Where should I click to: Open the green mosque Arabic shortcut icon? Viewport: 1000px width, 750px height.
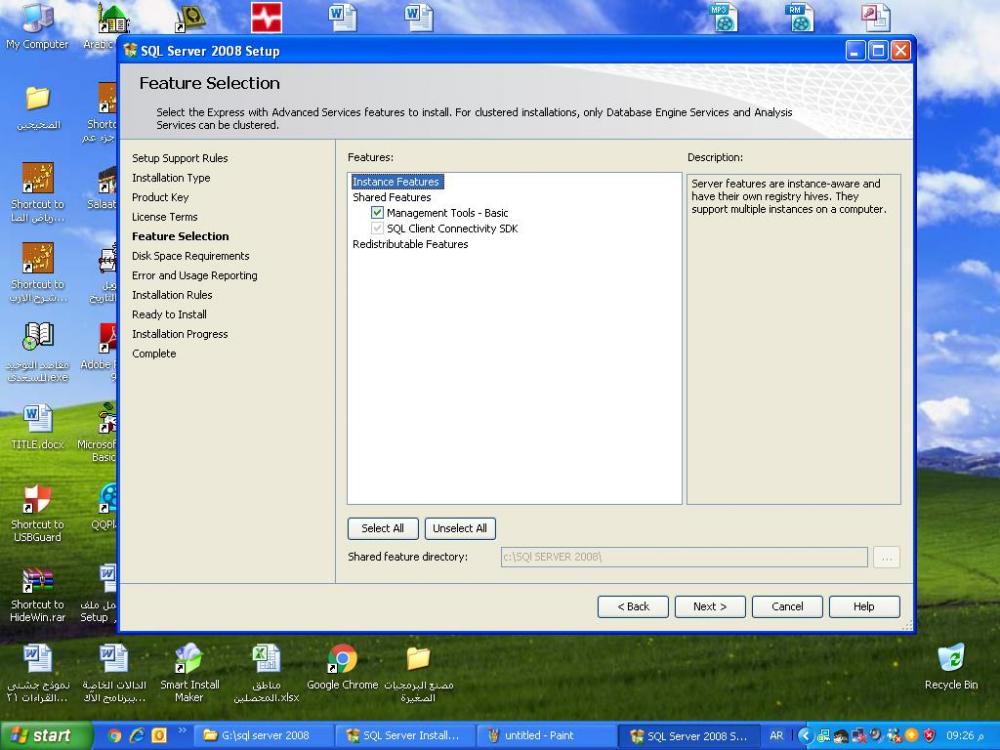tap(113, 19)
